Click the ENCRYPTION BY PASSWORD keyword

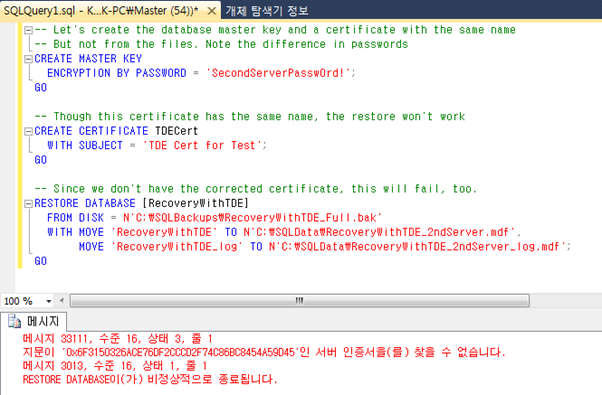tap(117, 73)
